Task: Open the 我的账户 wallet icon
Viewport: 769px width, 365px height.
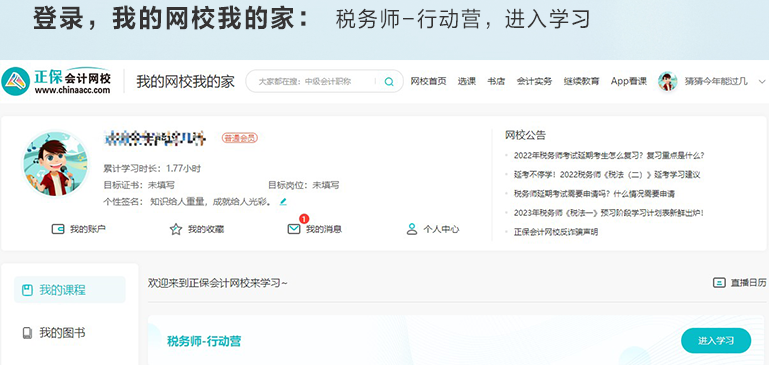Action: point(58,229)
